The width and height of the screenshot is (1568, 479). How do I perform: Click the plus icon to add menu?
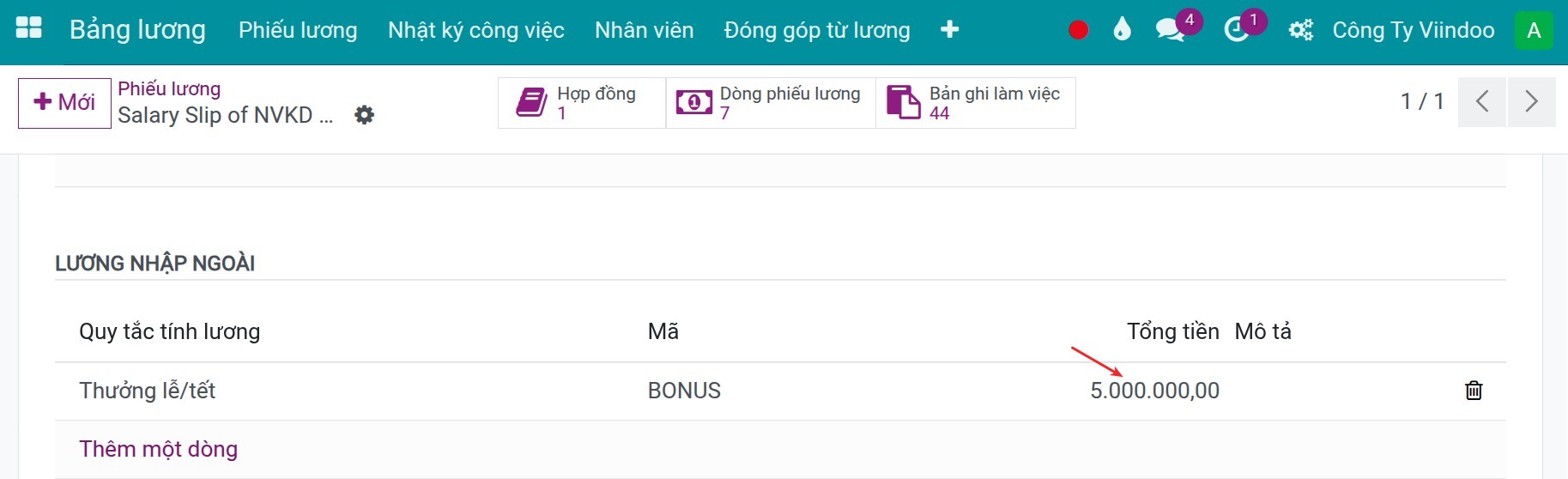(x=949, y=30)
